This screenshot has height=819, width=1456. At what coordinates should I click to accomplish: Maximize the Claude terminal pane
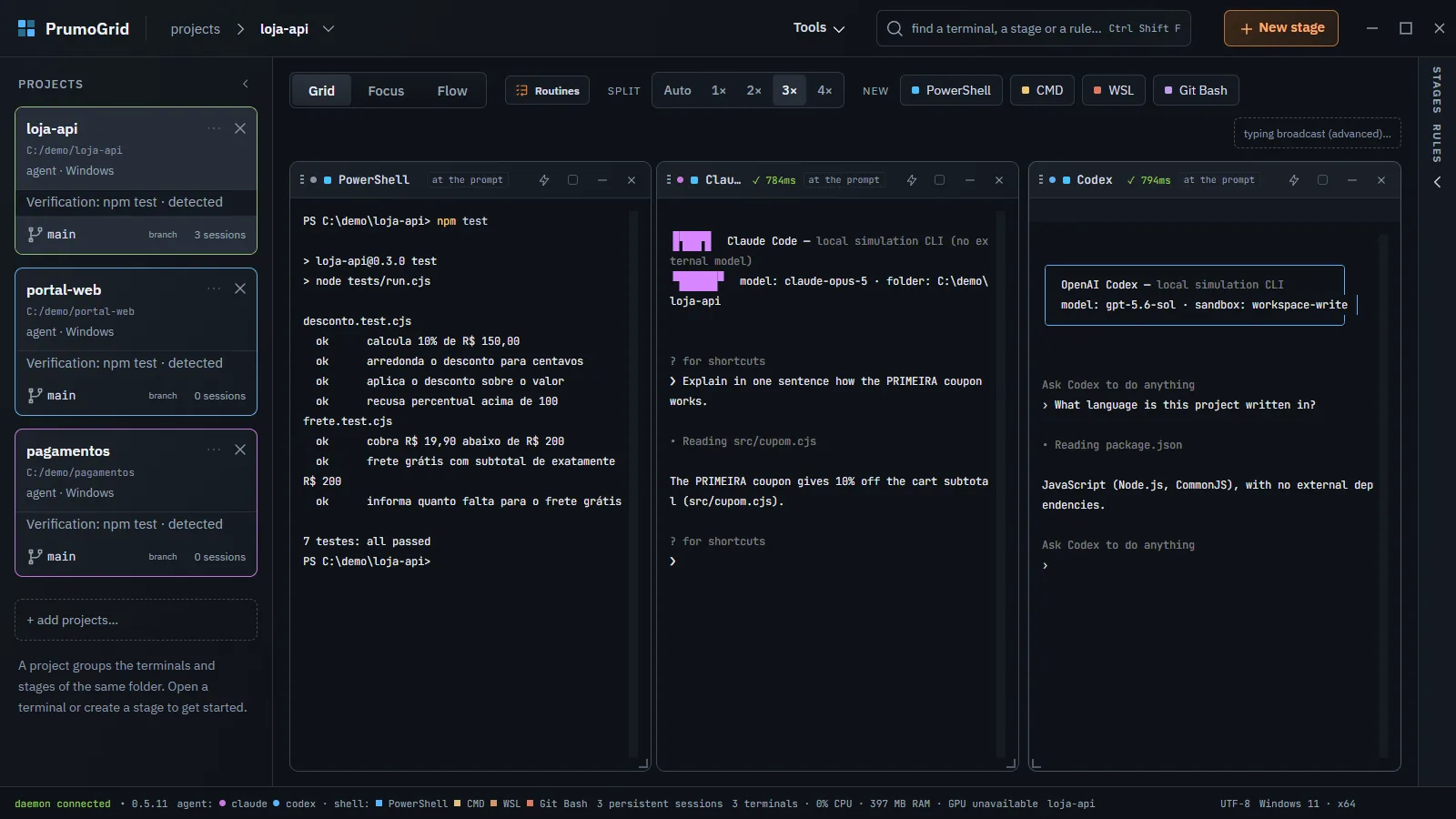click(940, 180)
